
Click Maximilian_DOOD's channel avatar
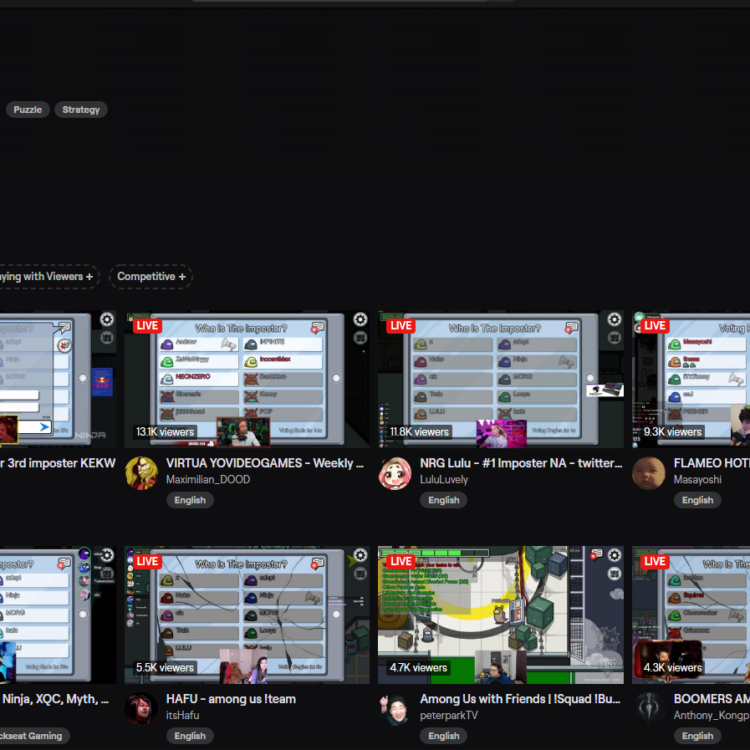pyautogui.click(x=141, y=473)
